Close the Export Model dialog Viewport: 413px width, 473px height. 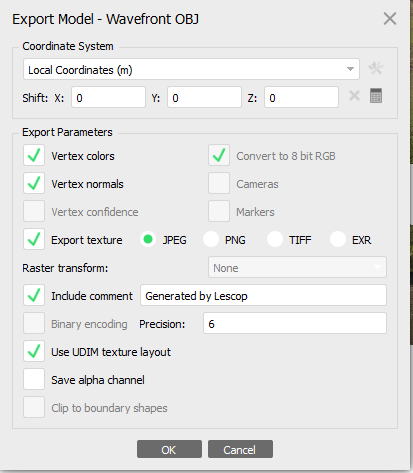click(390, 19)
